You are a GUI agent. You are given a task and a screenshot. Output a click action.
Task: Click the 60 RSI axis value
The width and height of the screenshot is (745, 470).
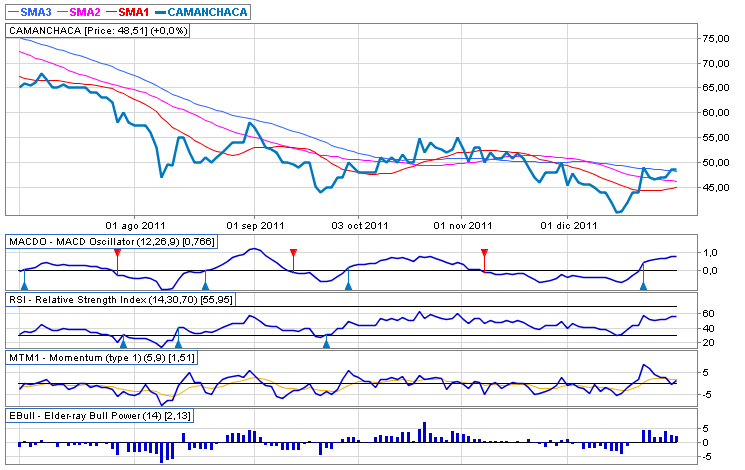[x=708, y=313]
